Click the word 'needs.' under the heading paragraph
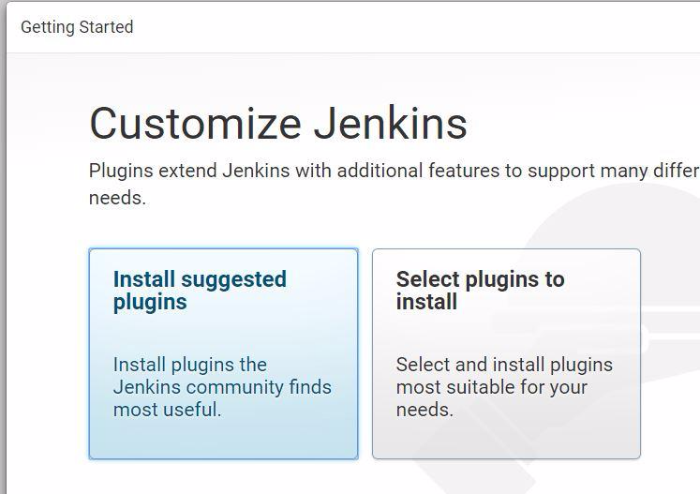 point(117,198)
